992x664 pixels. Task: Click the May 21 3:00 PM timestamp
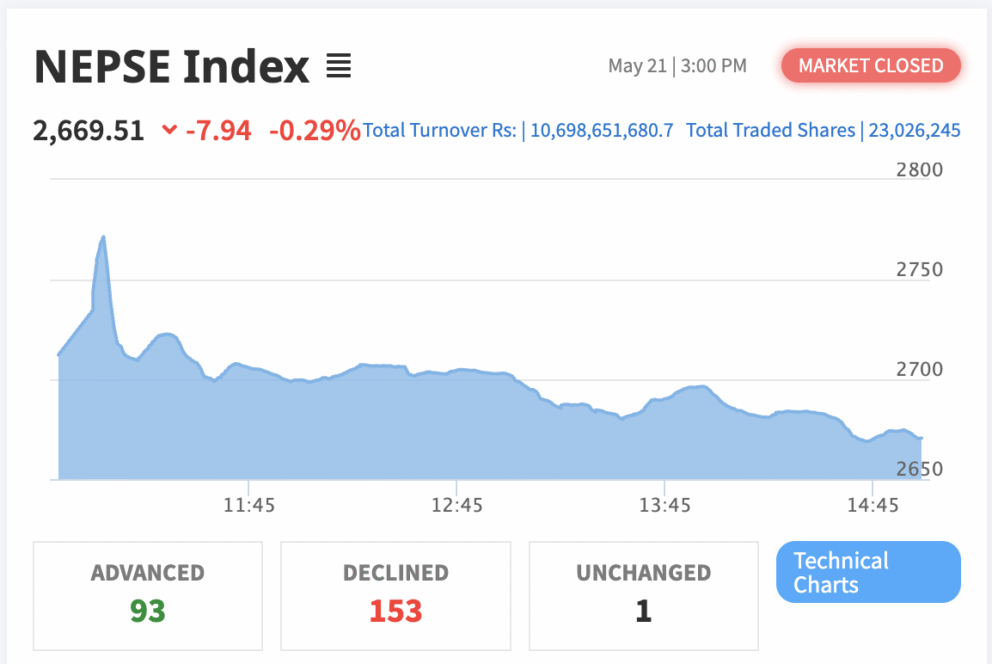tap(677, 66)
